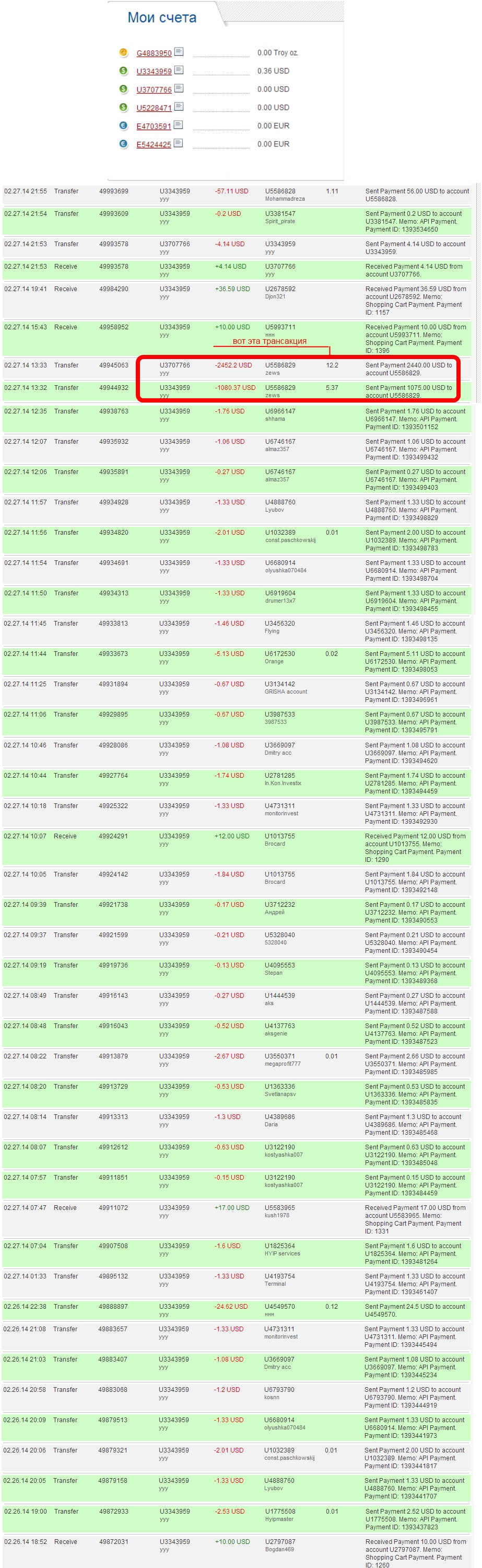Select batch number 49993699
Image resolution: width=482 pixels, height=1568 pixels.
[114, 191]
